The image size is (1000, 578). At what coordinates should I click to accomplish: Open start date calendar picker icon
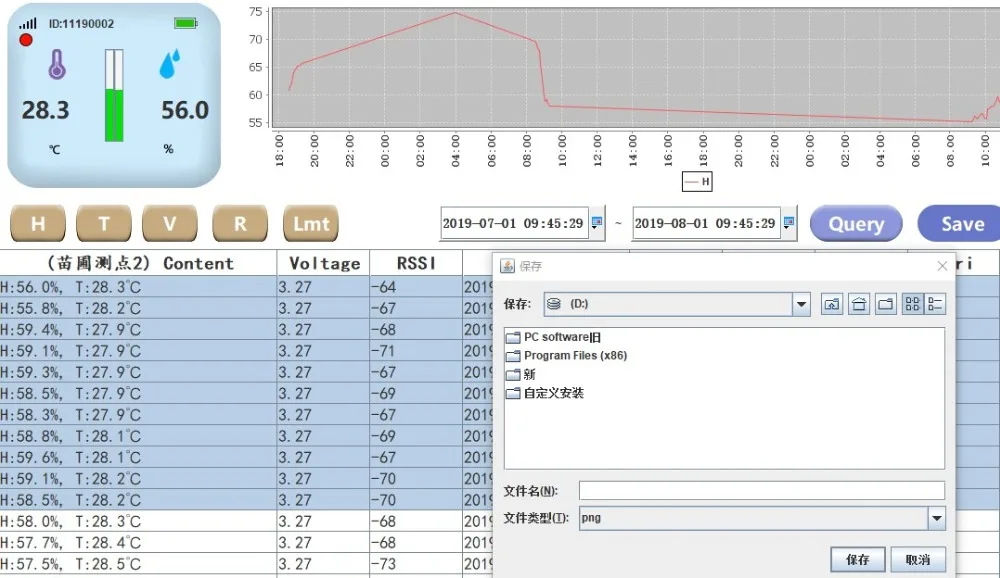[597, 223]
